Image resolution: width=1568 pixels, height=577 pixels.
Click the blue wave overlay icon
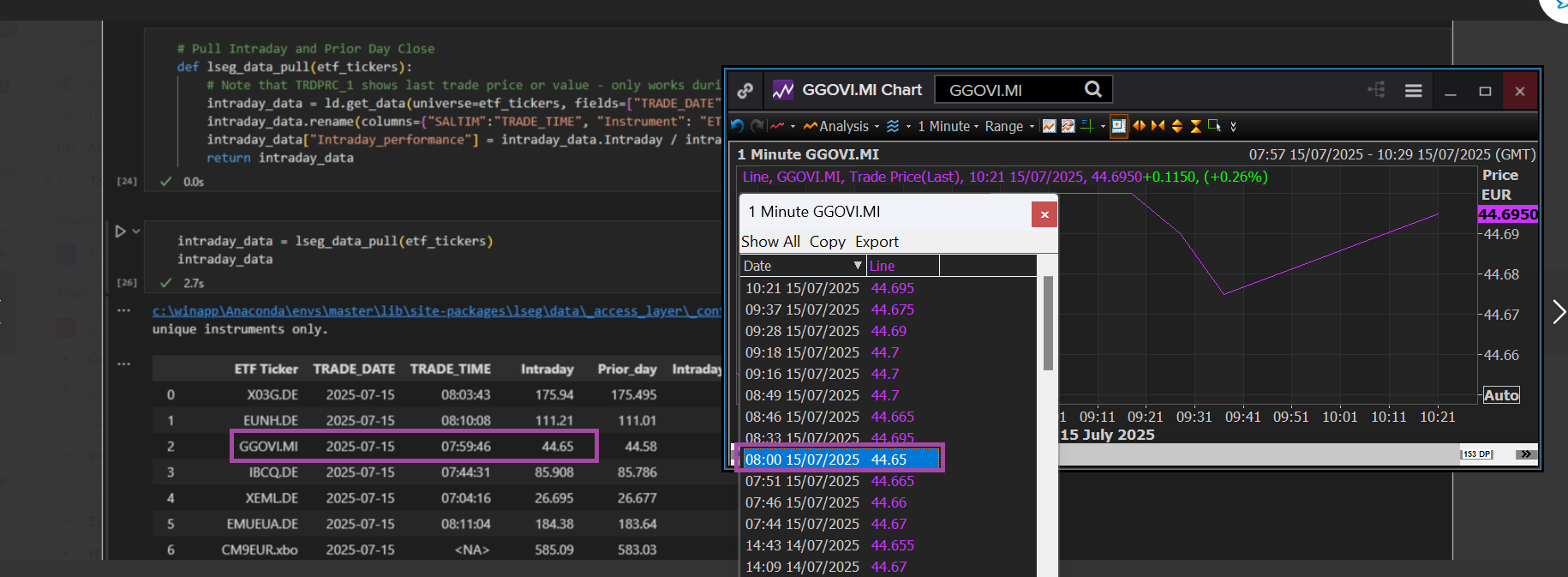click(893, 126)
